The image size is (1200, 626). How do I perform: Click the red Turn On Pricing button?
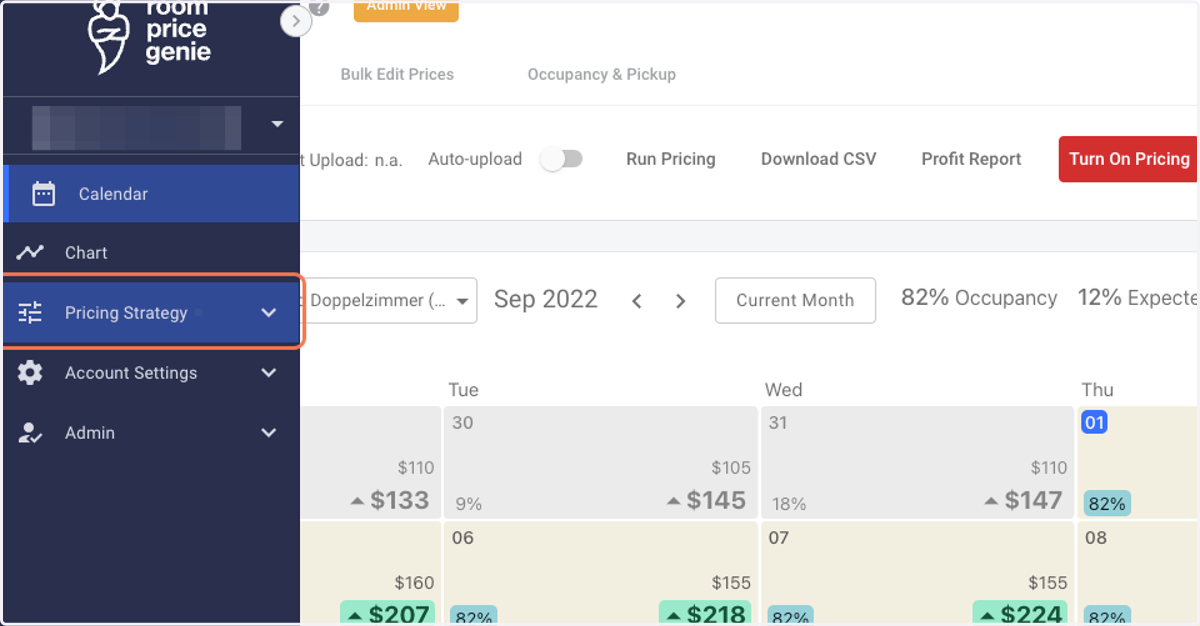coord(1129,159)
